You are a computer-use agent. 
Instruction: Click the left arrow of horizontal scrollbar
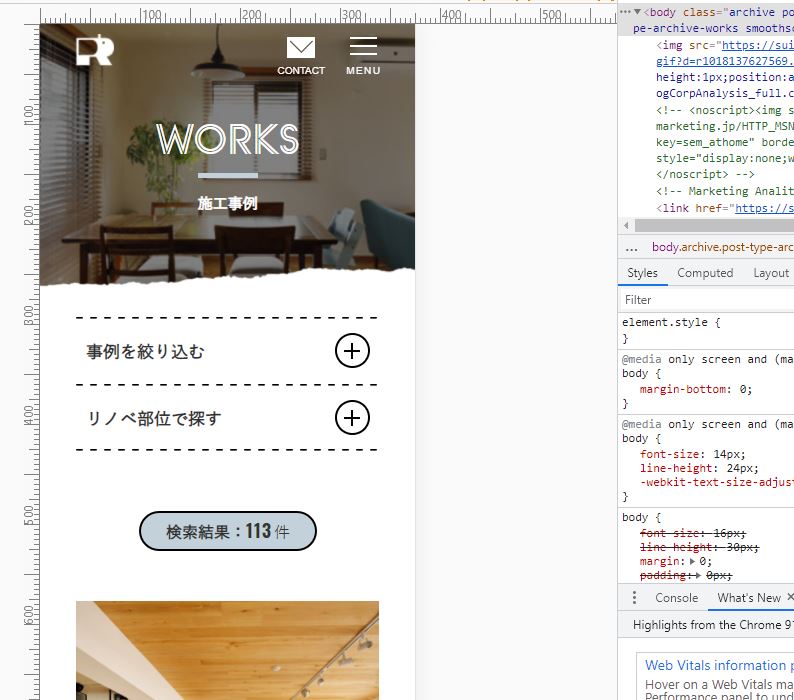[626, 225]
